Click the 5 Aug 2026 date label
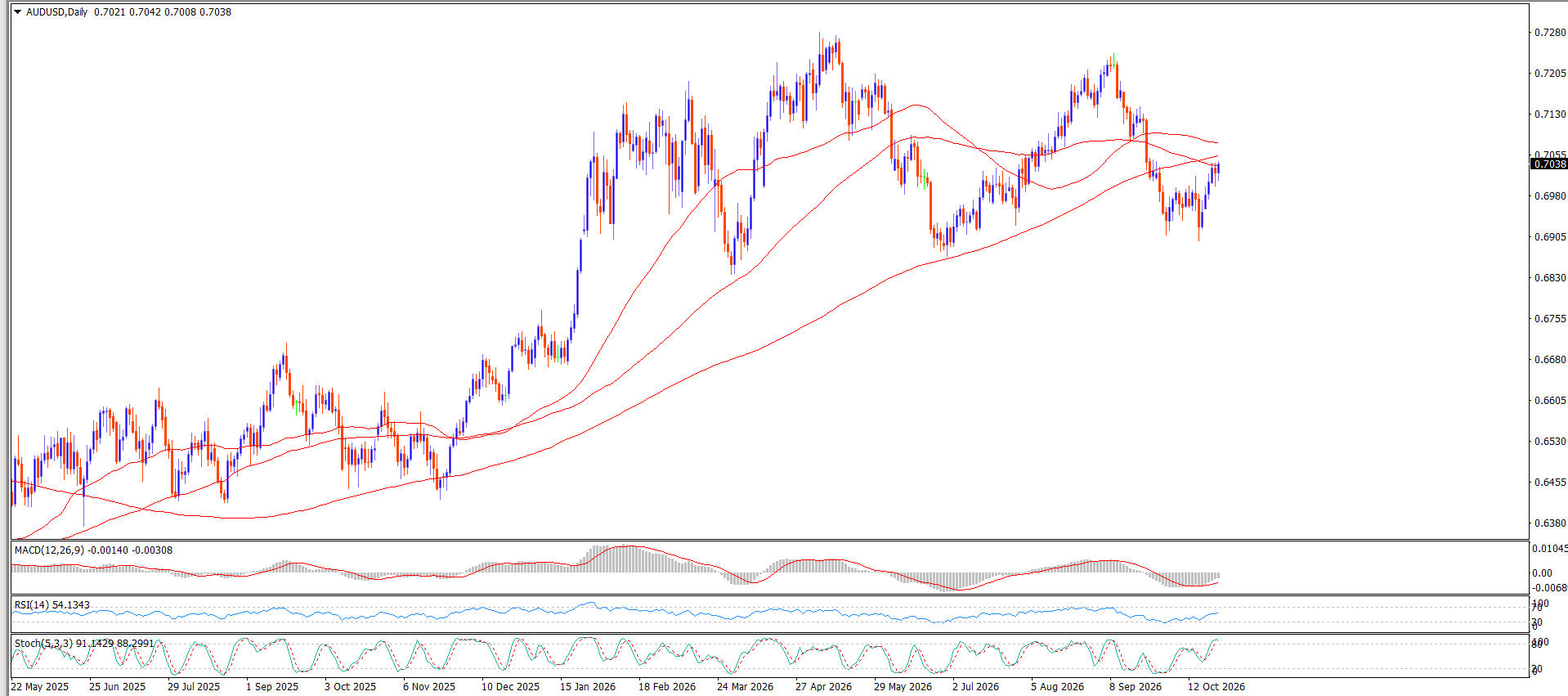 coord(1057,687)
